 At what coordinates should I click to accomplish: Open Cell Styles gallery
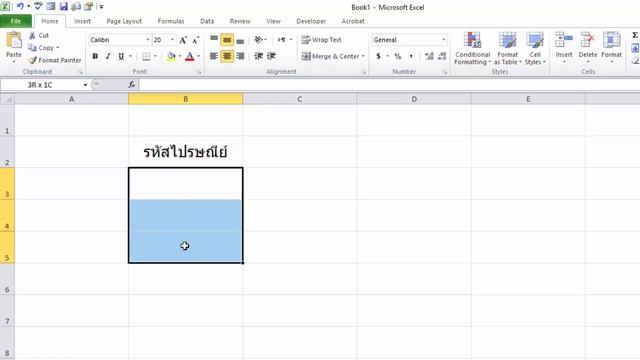535,48
